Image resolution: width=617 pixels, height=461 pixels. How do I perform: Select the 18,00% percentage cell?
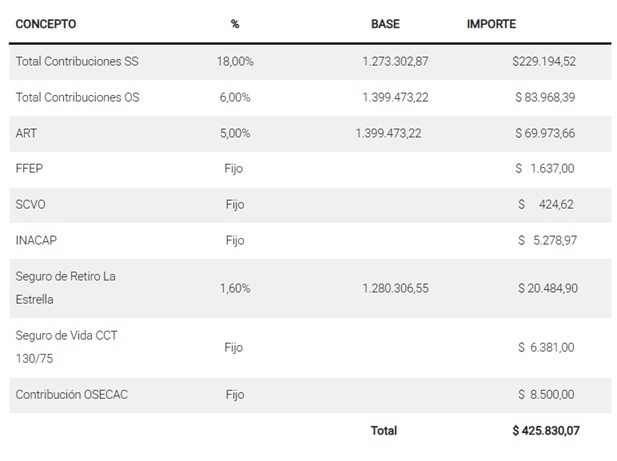click(235, 61)
